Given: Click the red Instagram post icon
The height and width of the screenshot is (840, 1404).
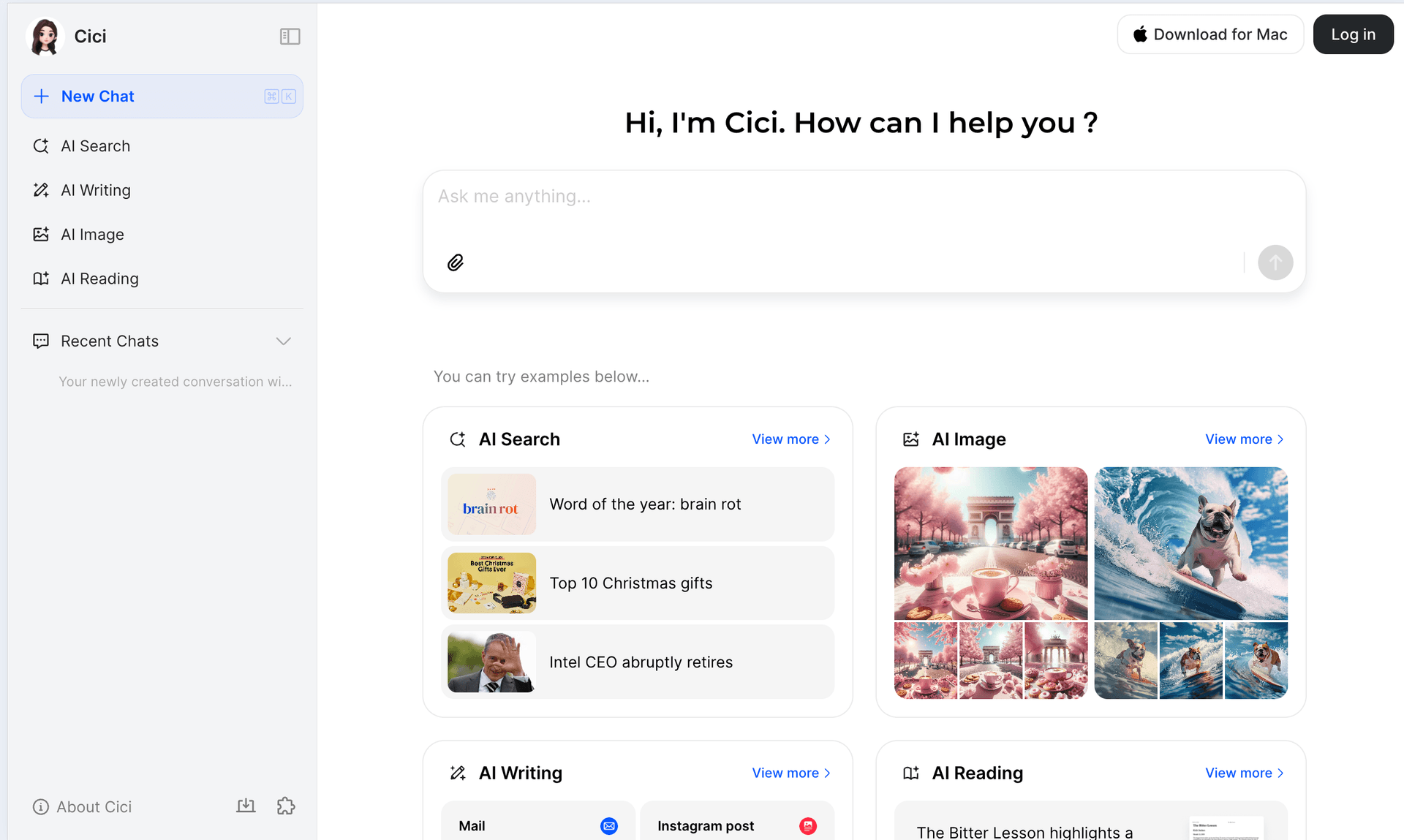Looking at the screenshot, I should coord(808,826).
